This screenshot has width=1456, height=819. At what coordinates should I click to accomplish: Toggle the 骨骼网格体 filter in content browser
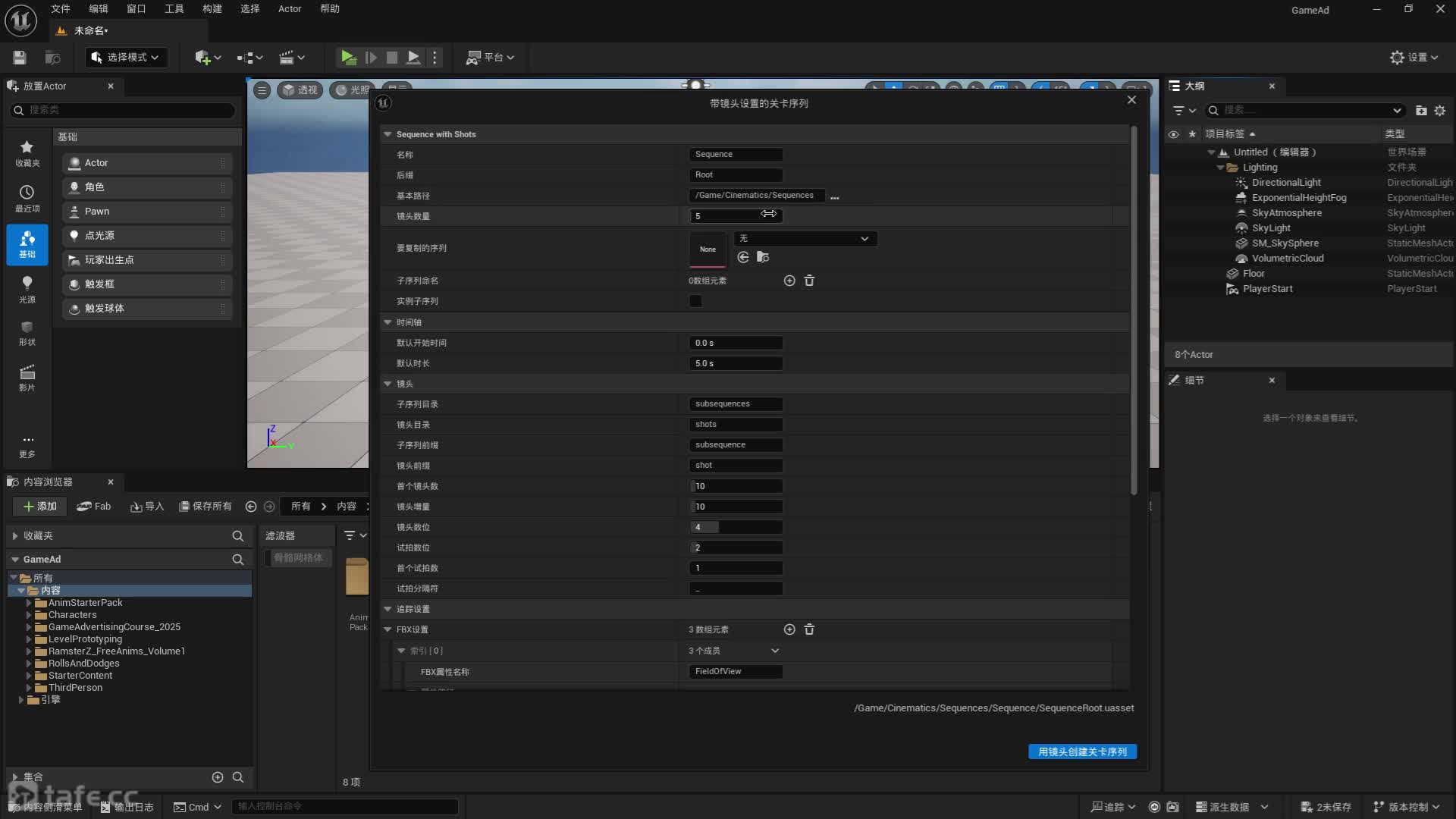point(298,557)
